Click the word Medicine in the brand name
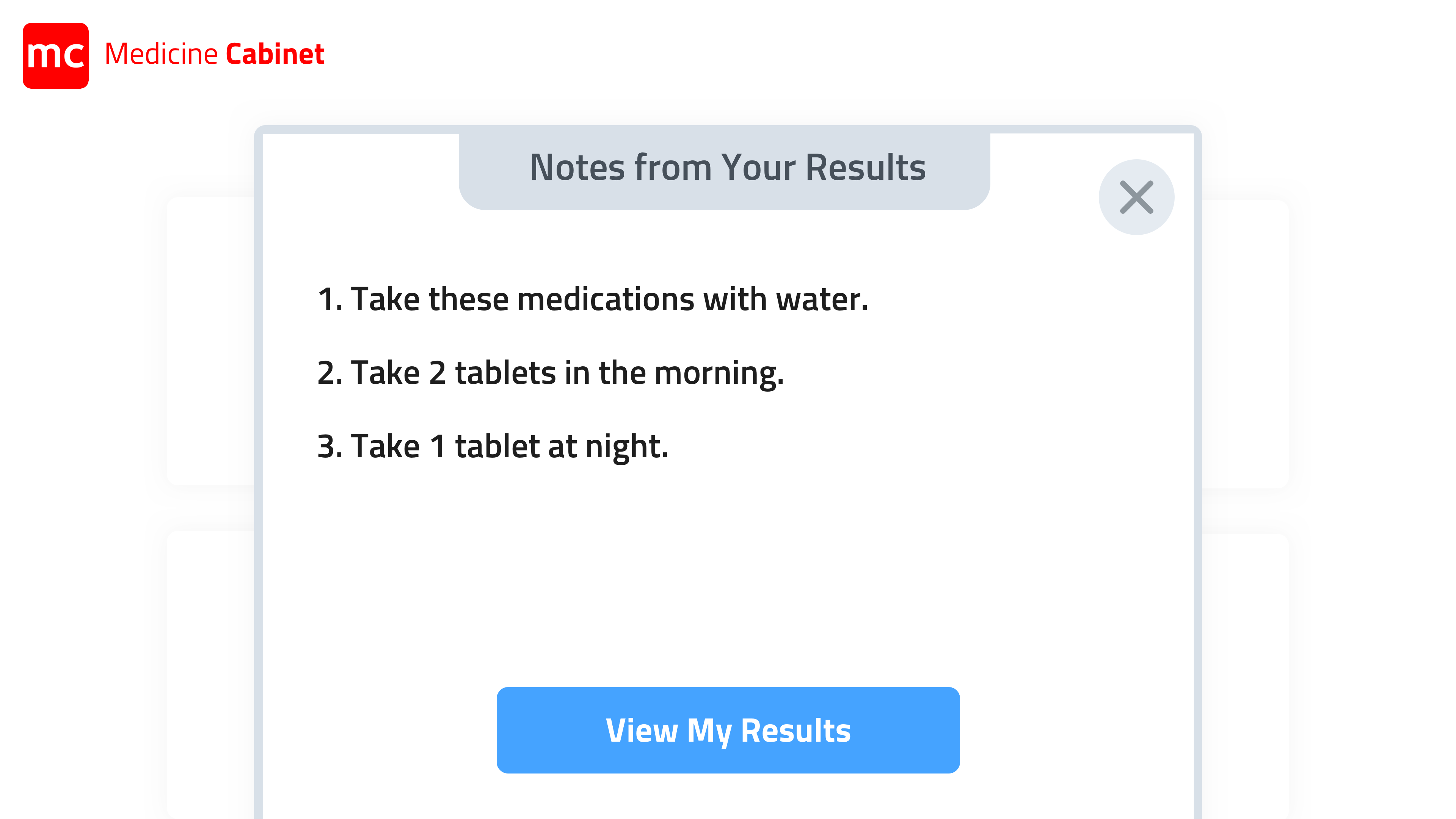The height and width of the screenshot is (819, 1456). [x=162, y=54]
